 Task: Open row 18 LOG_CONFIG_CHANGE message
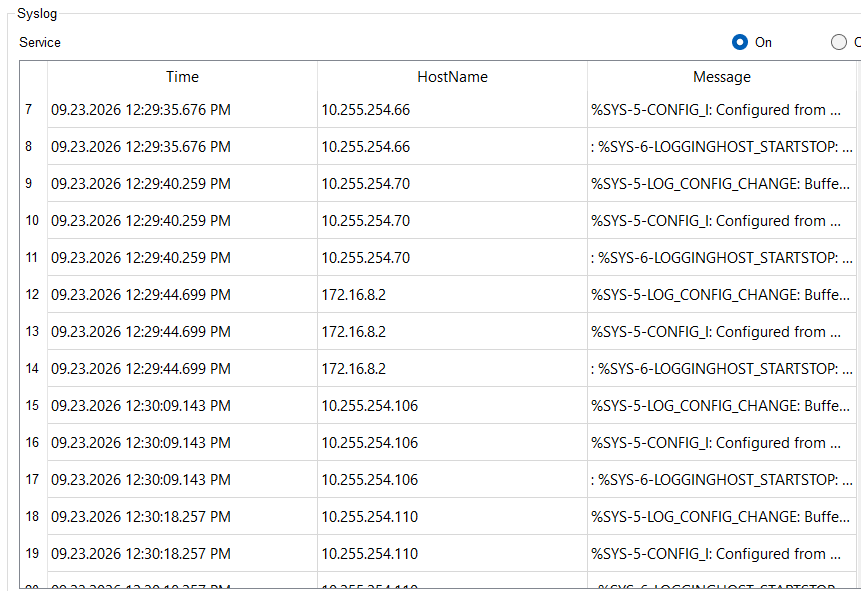720,517
